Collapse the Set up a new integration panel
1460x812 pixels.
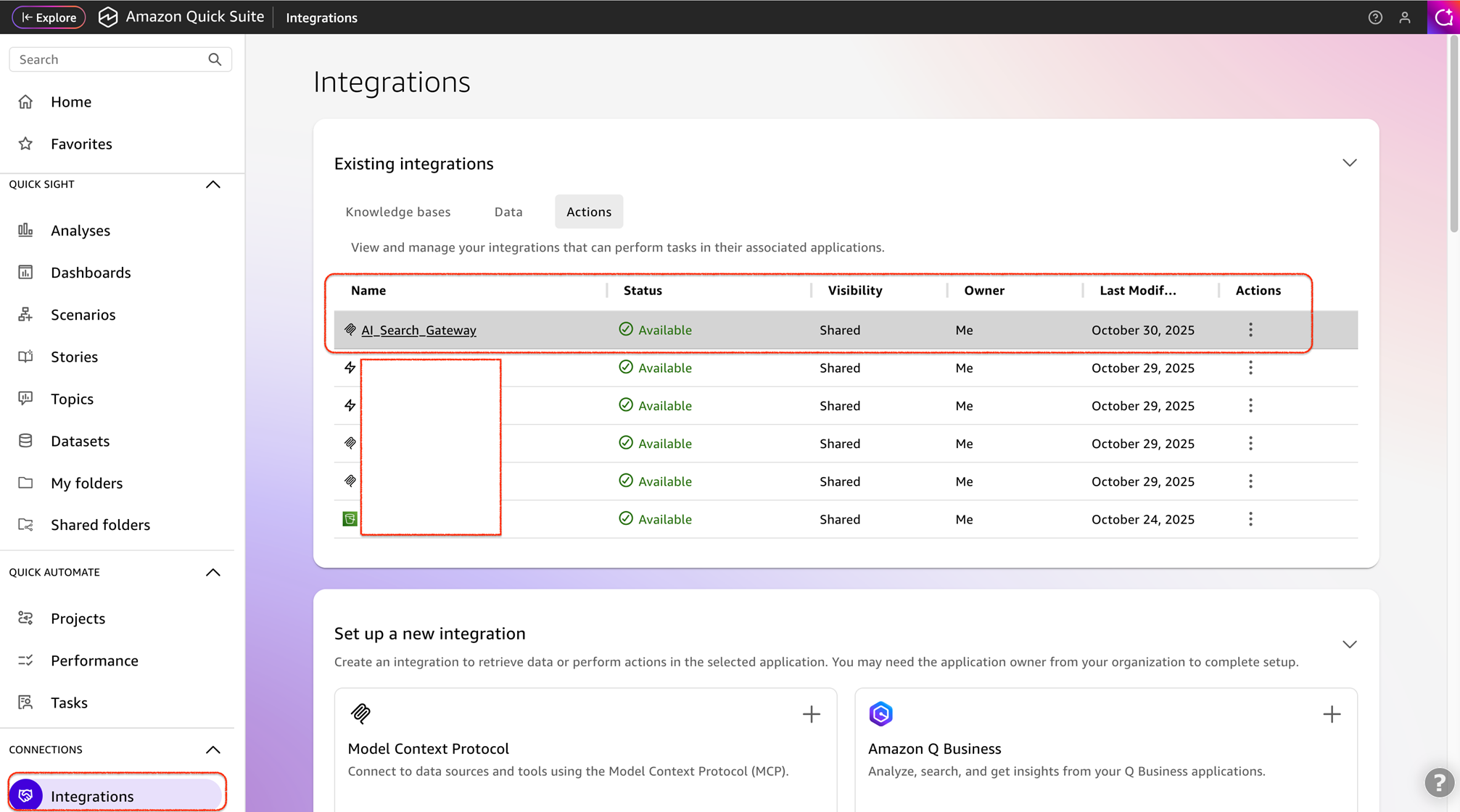(x=1349, y=644)
